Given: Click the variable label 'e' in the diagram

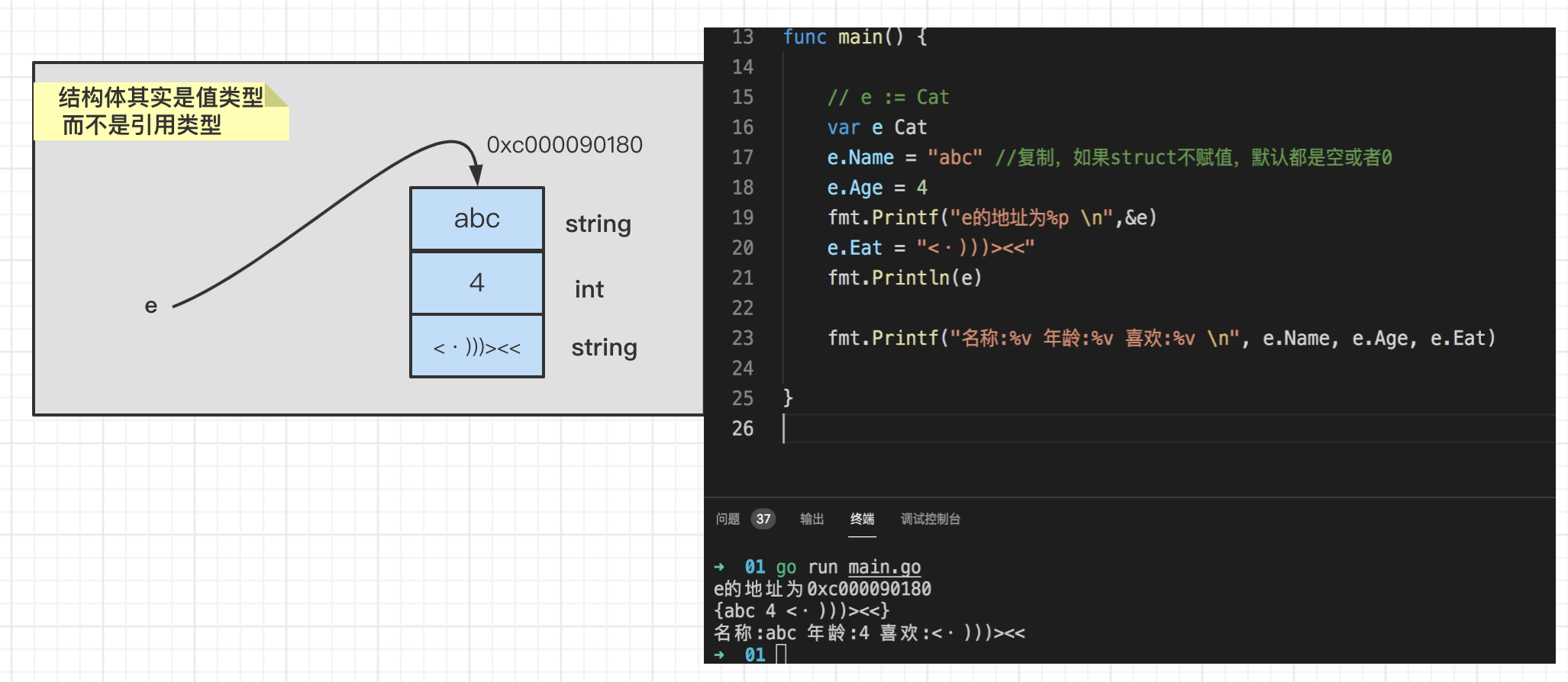Looking at the screenshot, I should click(x=151, y=306).
